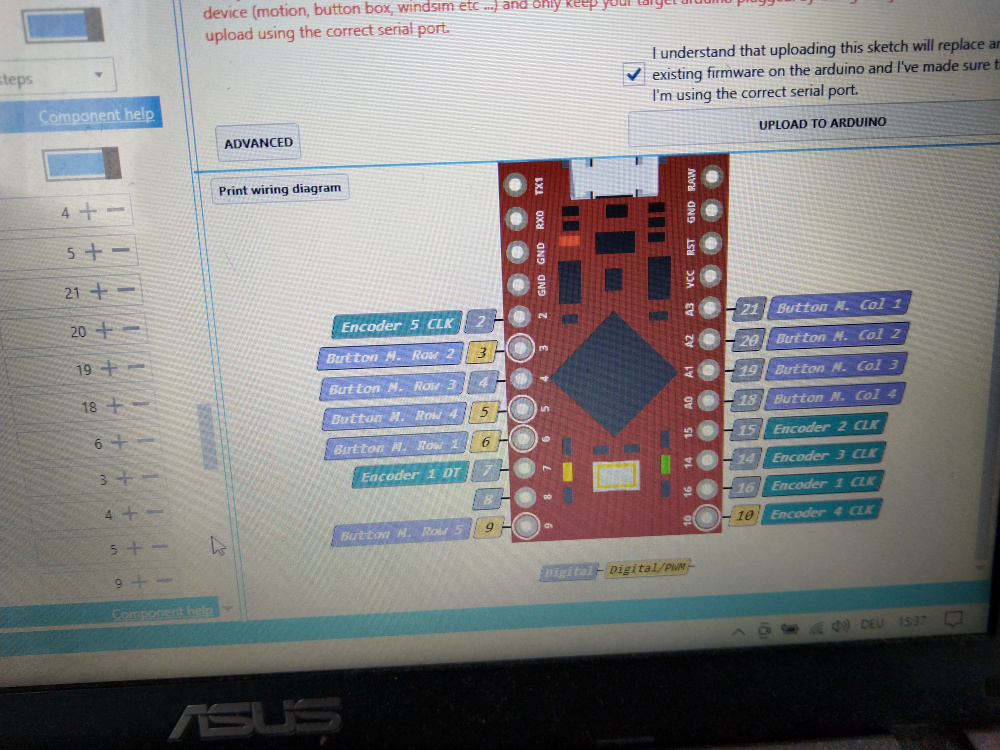Click the plus icon in row 19
Screen dimensions: 1000x750
coord(109,368)
